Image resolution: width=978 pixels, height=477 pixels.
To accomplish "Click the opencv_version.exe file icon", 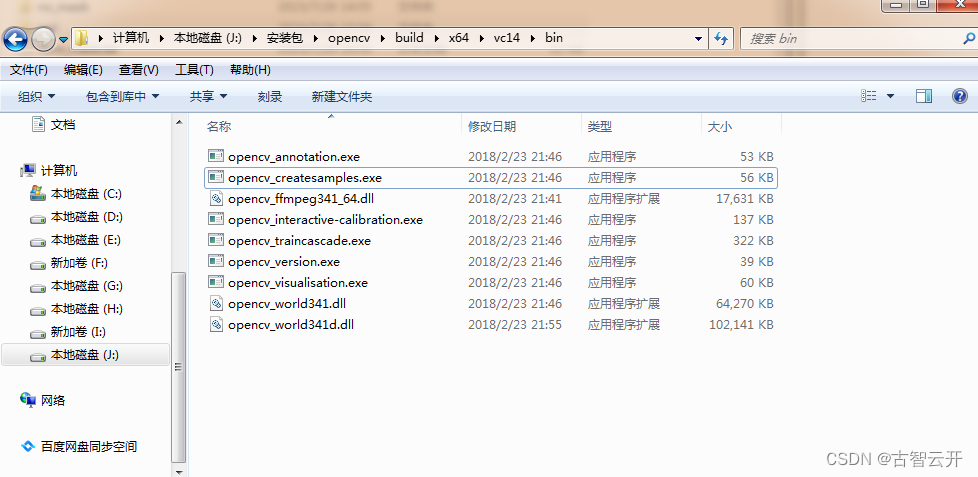I will (216, 261).
